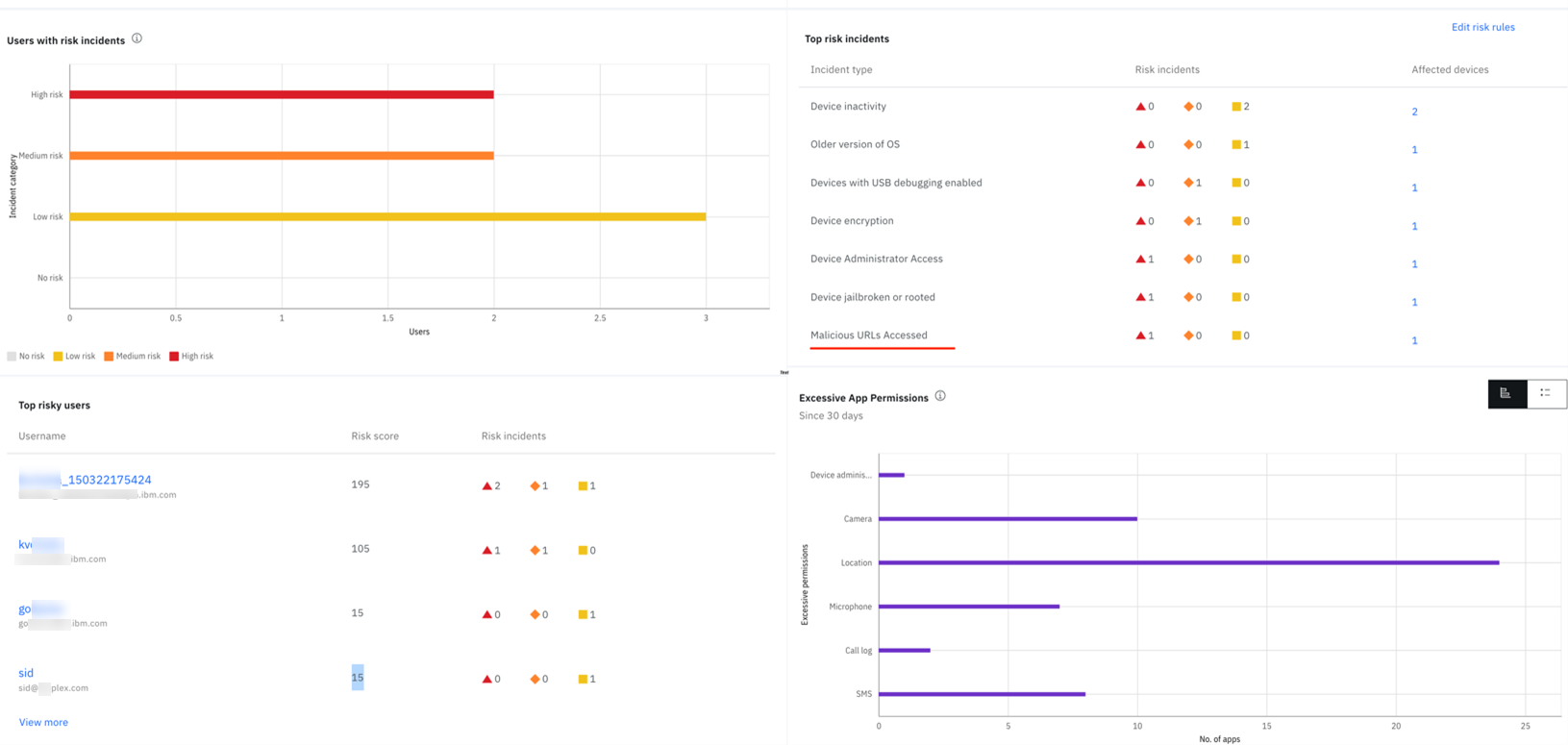
Task: Click red triangle in Device Administrator Access row
Action: [1140, 259]
